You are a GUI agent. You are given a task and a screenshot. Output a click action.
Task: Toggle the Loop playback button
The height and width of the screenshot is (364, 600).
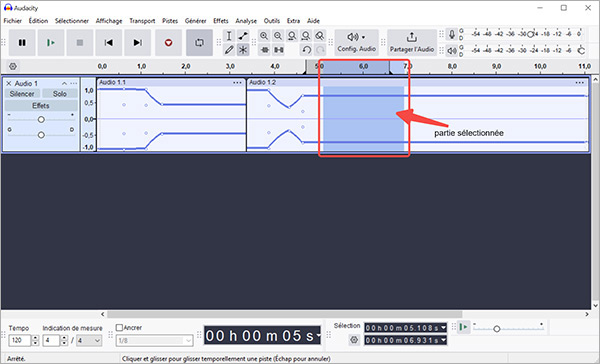tap(199, 42)
